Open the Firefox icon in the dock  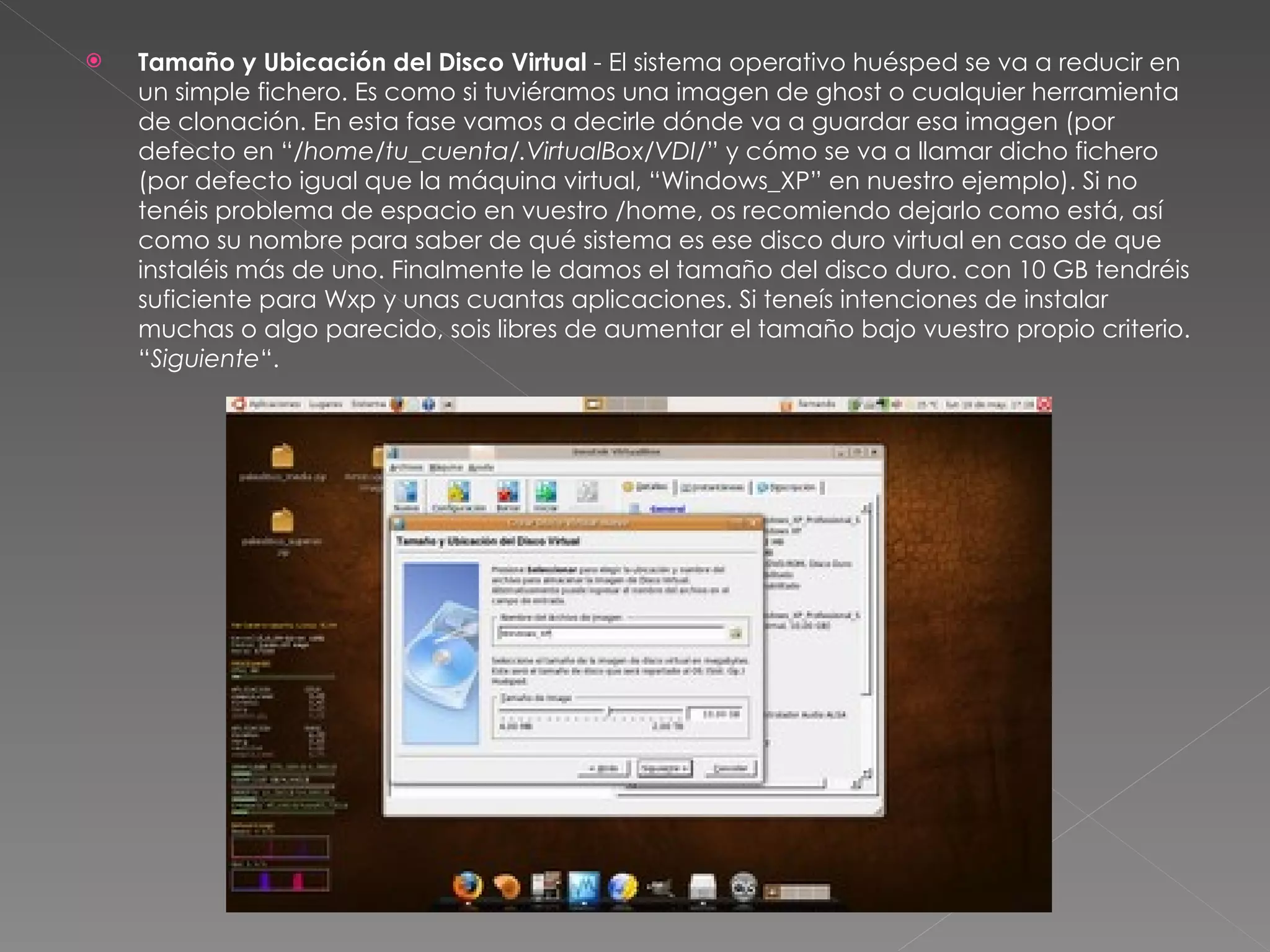pos(468,886)
